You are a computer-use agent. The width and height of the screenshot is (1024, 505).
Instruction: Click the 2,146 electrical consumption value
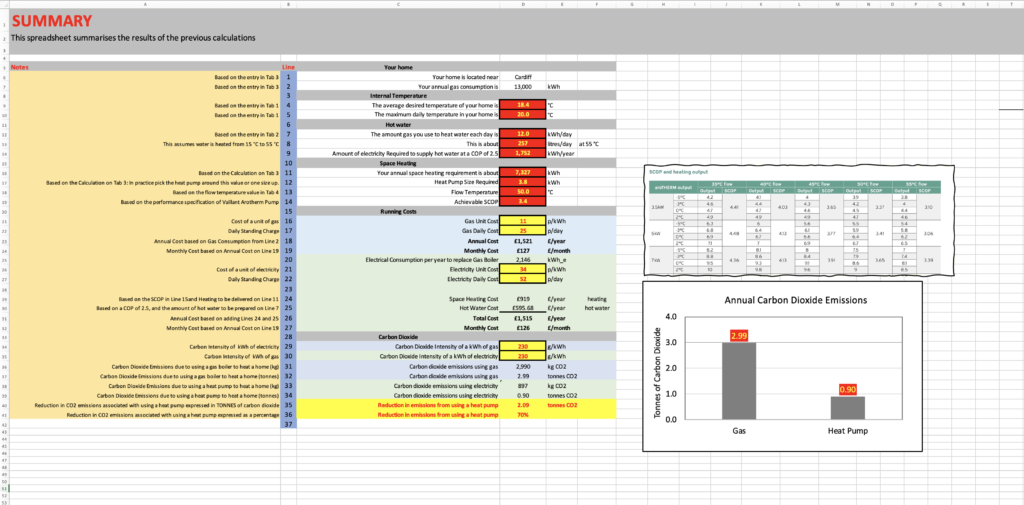522,259
